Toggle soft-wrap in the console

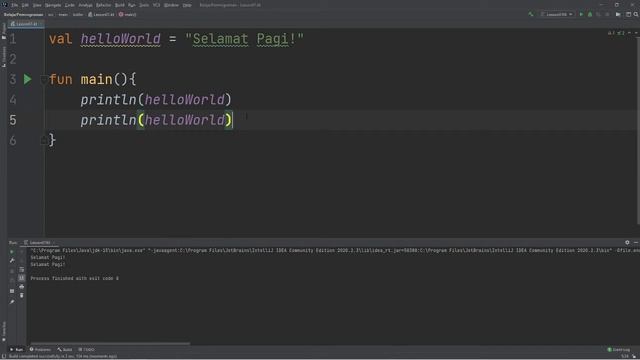pyautogui.click(x=22, y=269)
